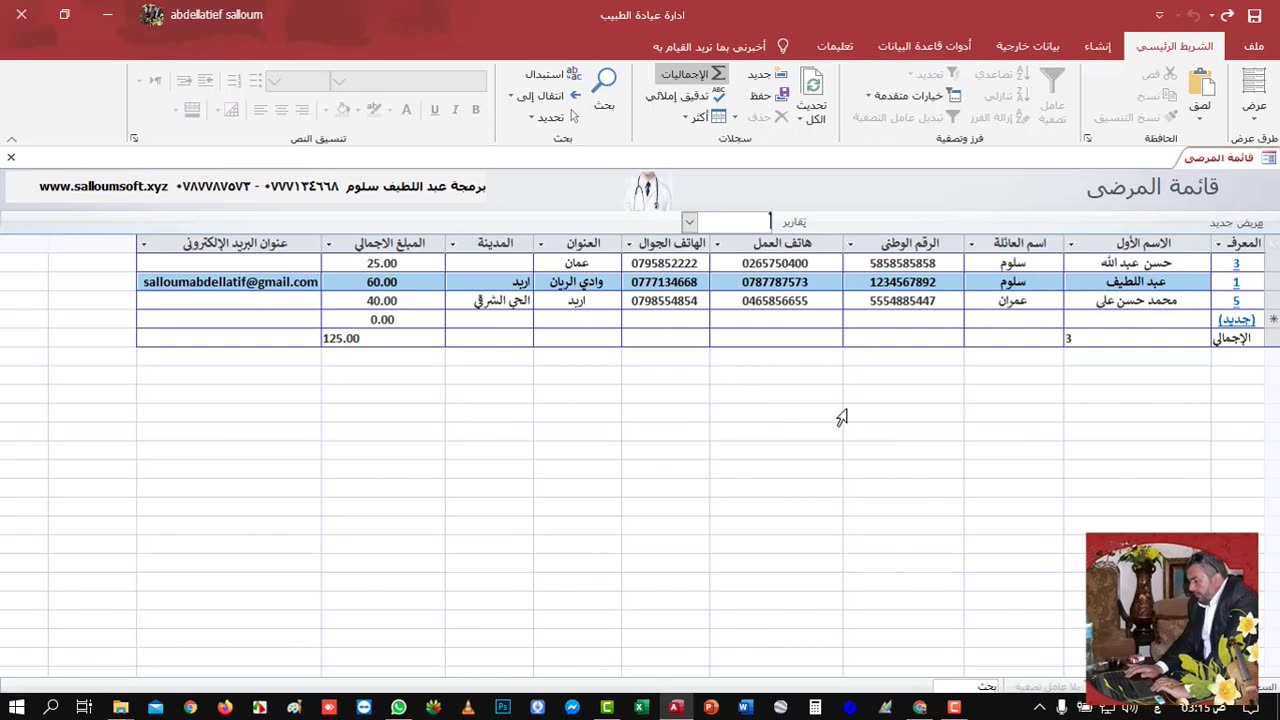Click the Save icon in title bar
The height and width of the screenshot is (720, 1280).
point(1254,15)
